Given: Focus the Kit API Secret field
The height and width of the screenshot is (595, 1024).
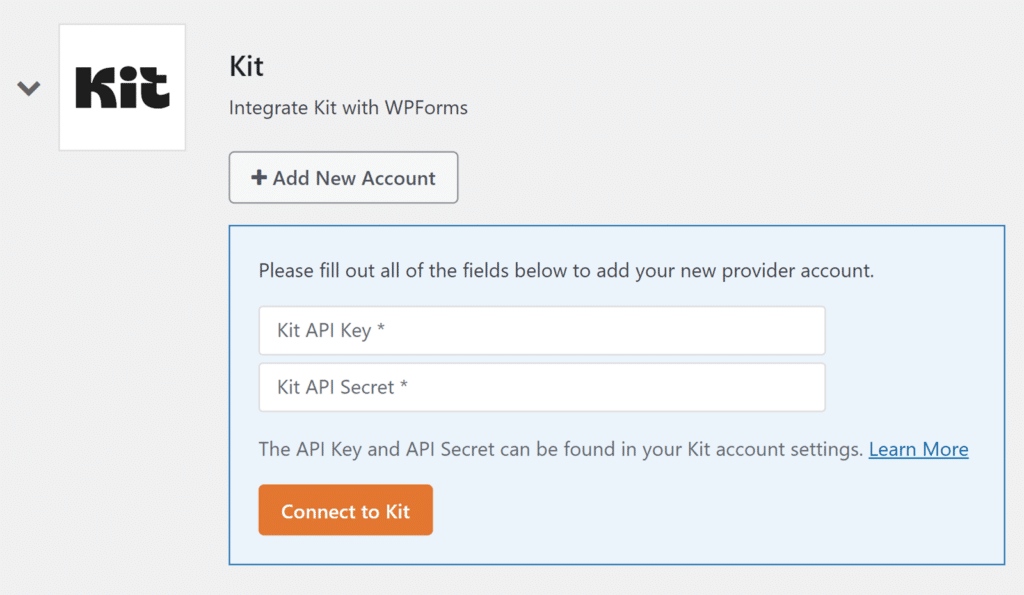Looking at the screenshot, I should [x=541, y=387].
